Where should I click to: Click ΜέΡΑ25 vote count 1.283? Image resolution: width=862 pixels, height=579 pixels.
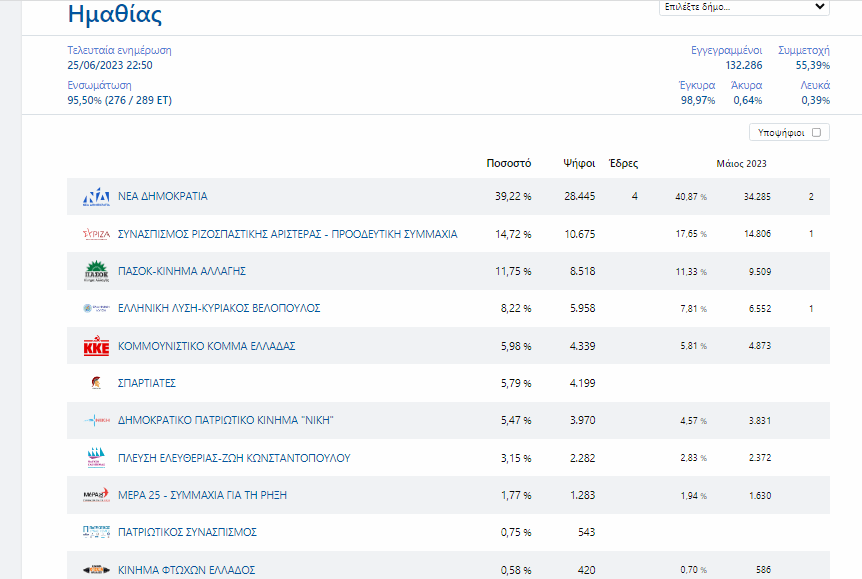(583, 495)
